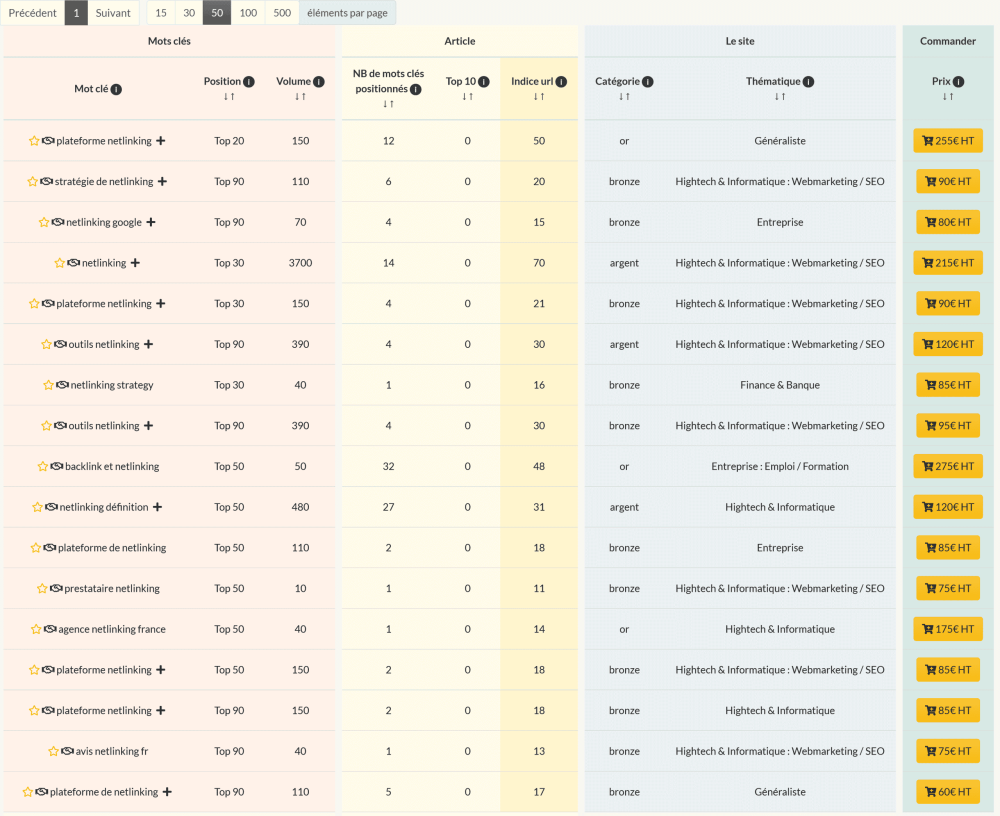
Task: Toggle the star for 'netlinking google'
Action: [x=44, y=222]
